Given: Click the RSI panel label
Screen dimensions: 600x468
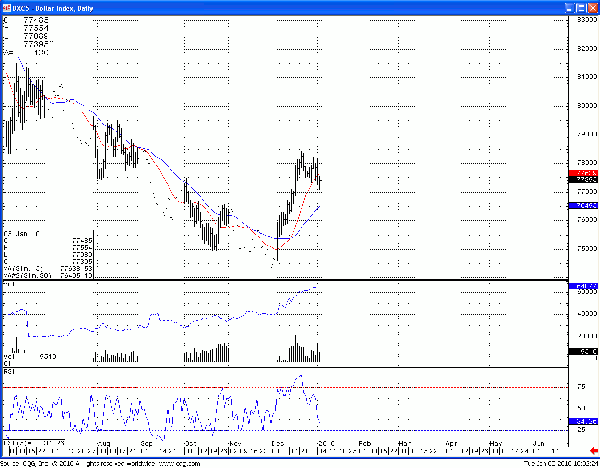Looking at the screenshot, I should pyautogui.click(x=9, y=371).
